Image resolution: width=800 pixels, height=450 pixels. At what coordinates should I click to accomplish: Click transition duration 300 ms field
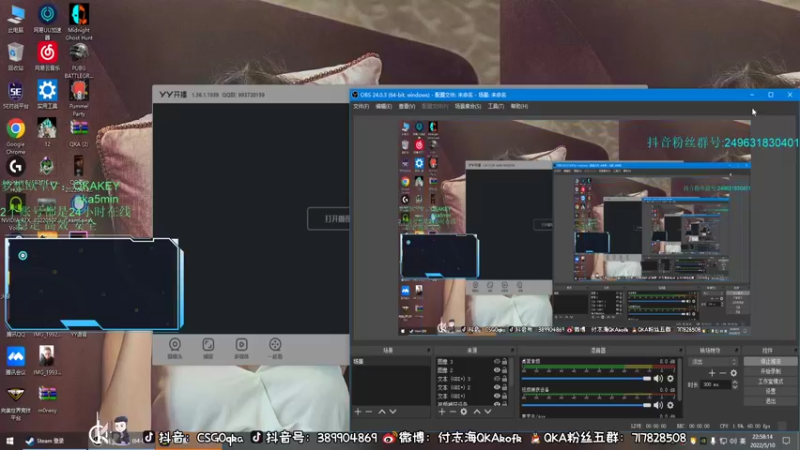click(716, 385)
